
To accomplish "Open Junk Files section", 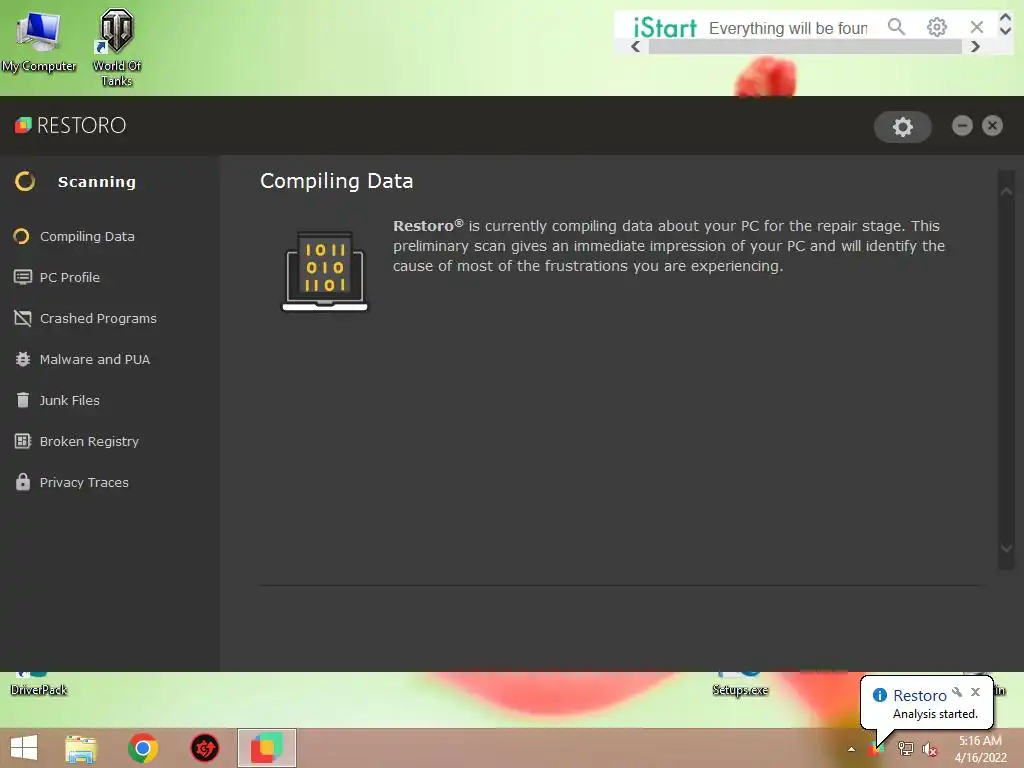I will tap(69, 400).
